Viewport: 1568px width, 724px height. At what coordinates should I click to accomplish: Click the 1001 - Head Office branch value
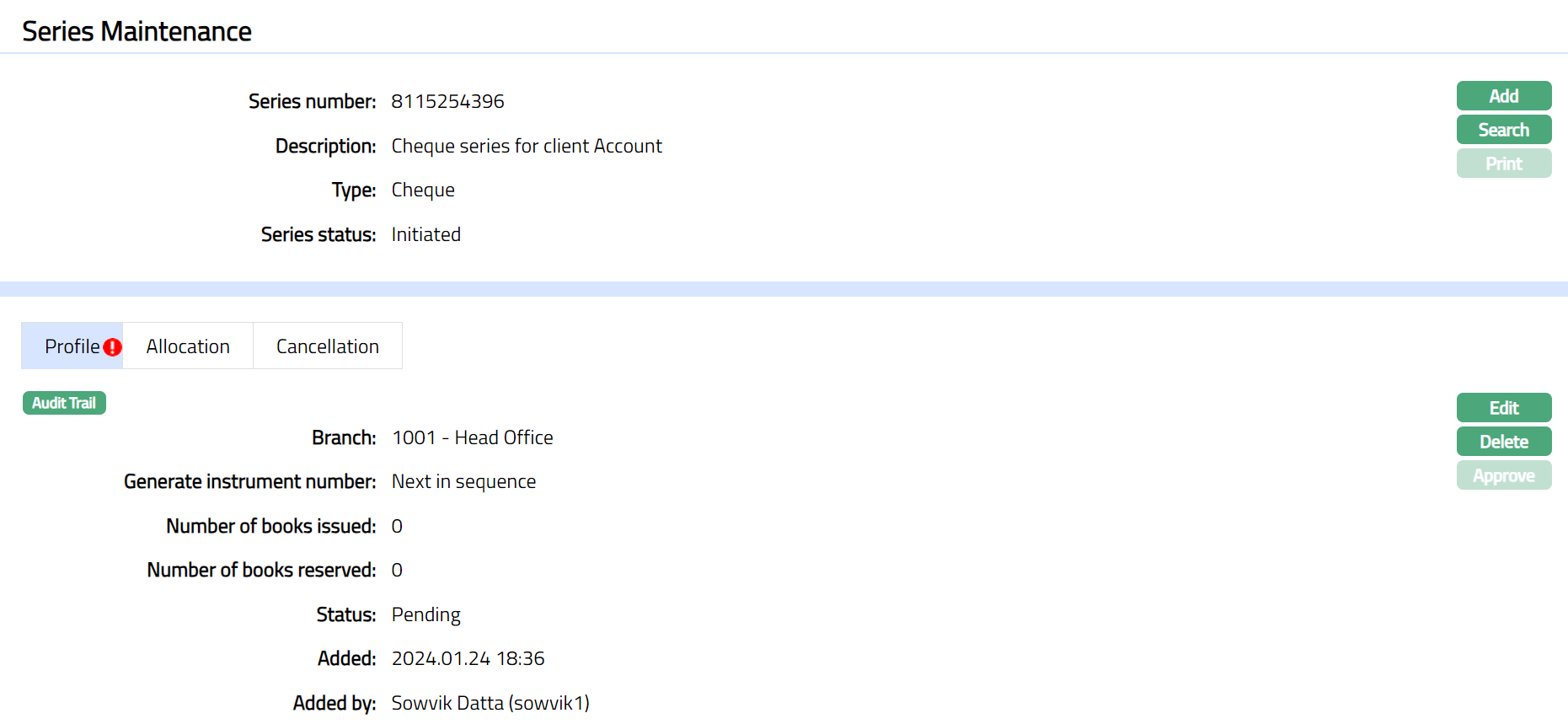tap(472, 437)
